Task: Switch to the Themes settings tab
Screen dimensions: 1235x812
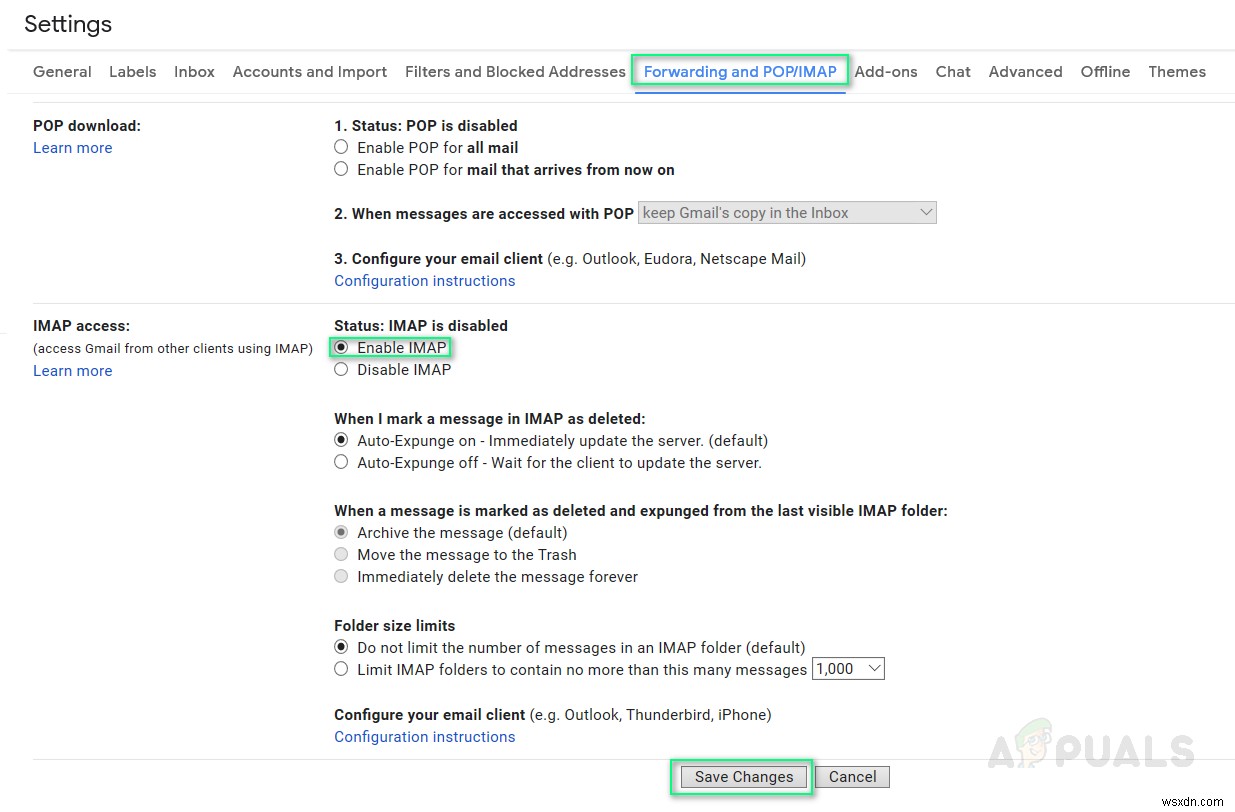Action: tap(1176, 71)
